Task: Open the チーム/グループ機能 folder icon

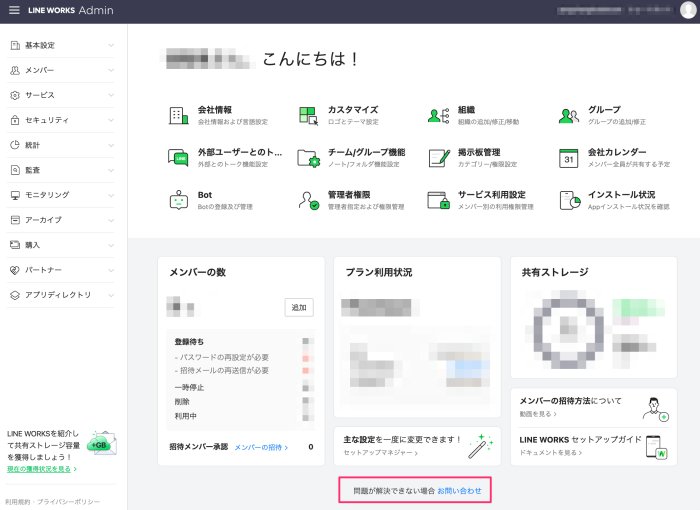Action: 308,158
